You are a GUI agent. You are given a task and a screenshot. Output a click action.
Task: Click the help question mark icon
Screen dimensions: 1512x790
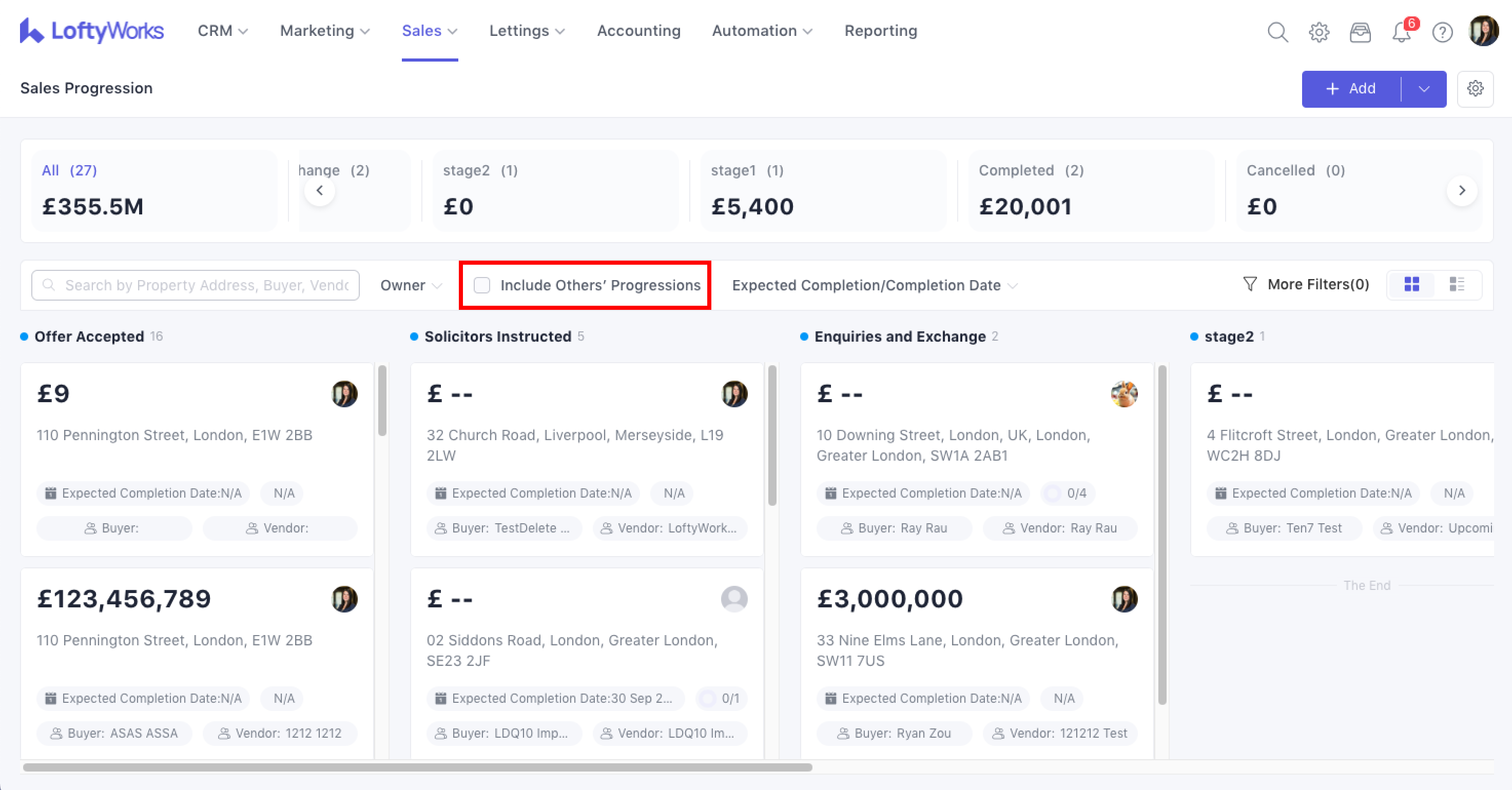point(1442,32)
